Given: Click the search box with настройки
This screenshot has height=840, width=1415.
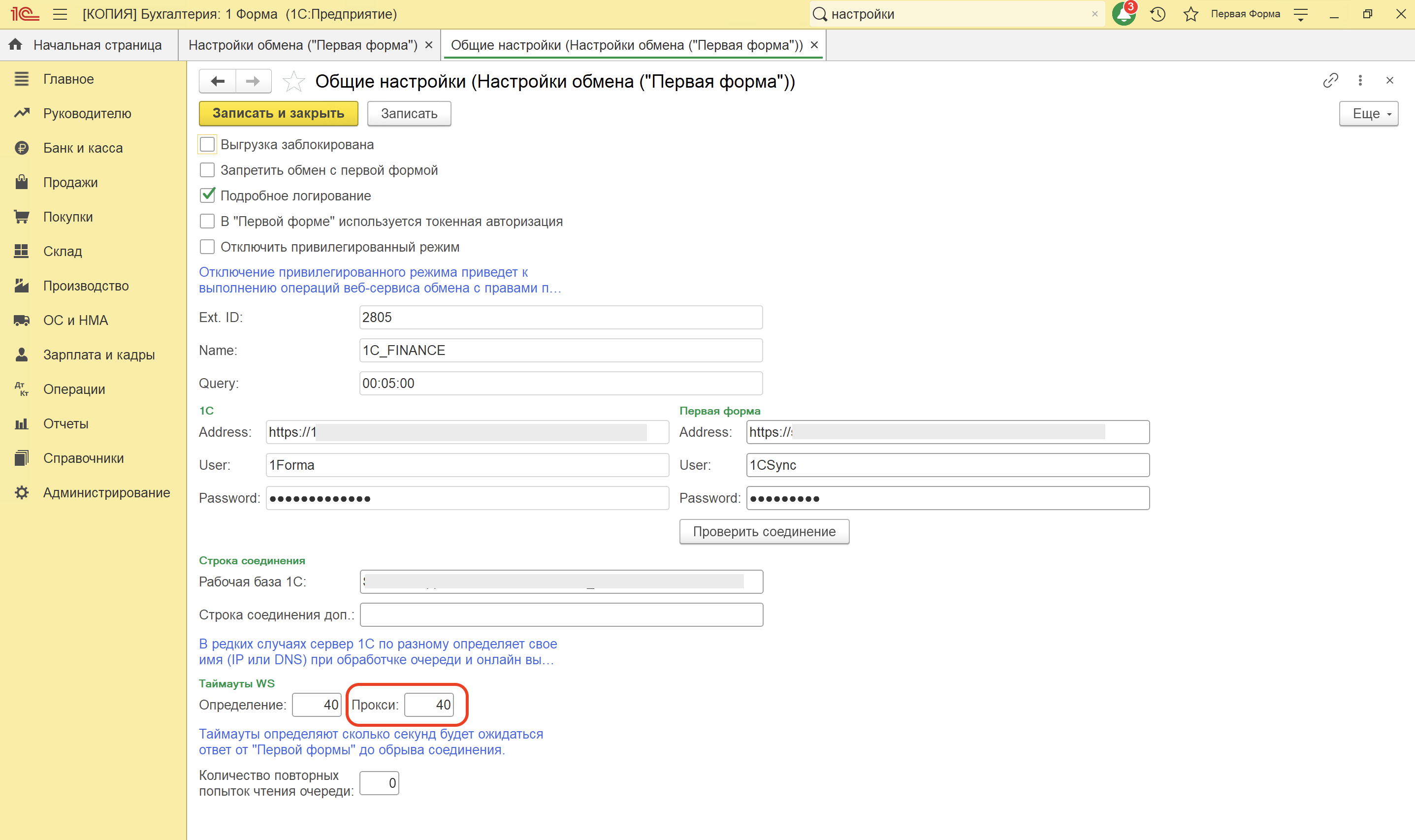Looking at the screenshot, I should [x=957, y=14].
